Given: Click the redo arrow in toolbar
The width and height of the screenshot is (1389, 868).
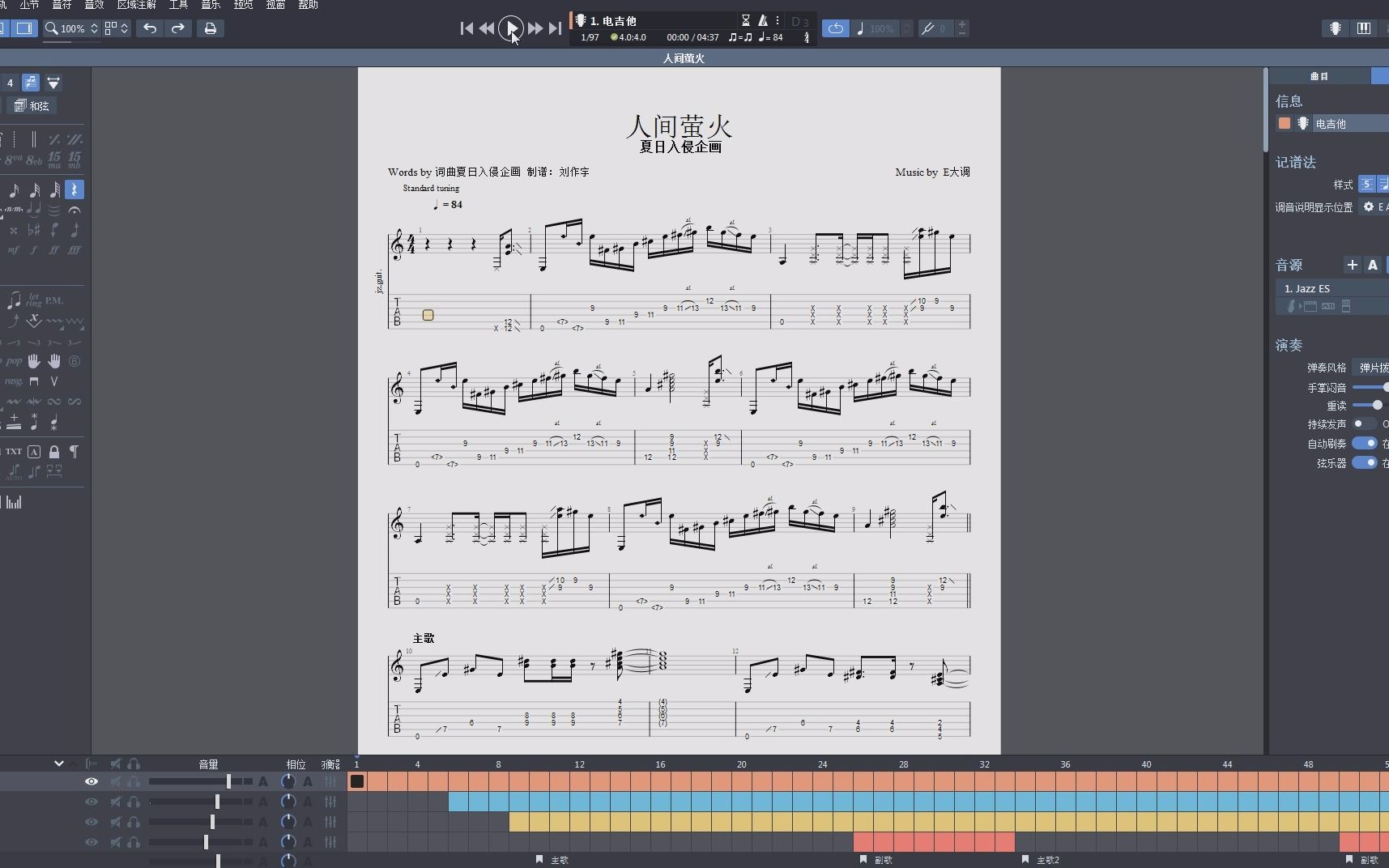Looking at the screenshot, I should pyautogui.click(x=178, y=28).
